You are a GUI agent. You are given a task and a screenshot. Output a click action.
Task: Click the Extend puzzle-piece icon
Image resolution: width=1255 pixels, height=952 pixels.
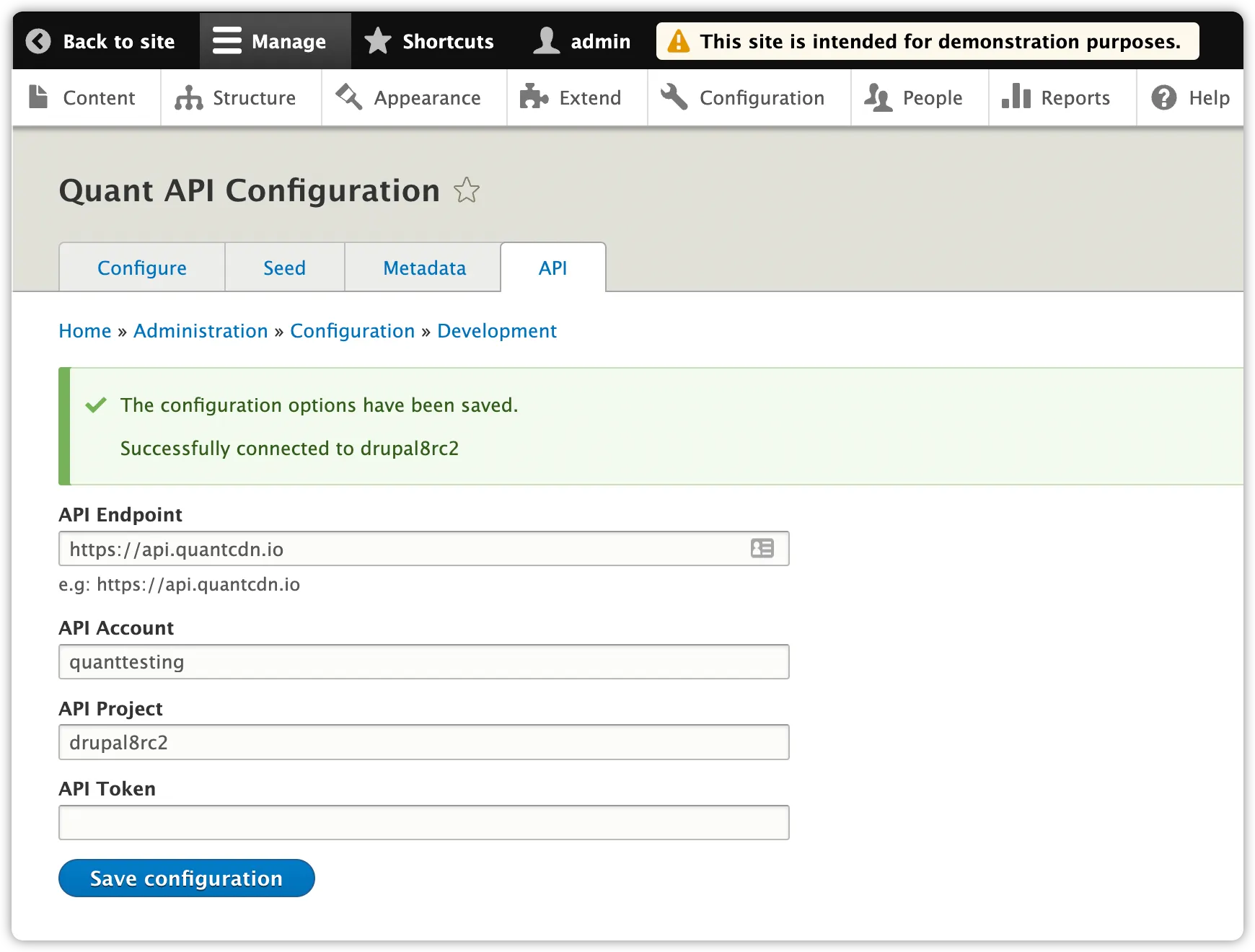[533, 96]
